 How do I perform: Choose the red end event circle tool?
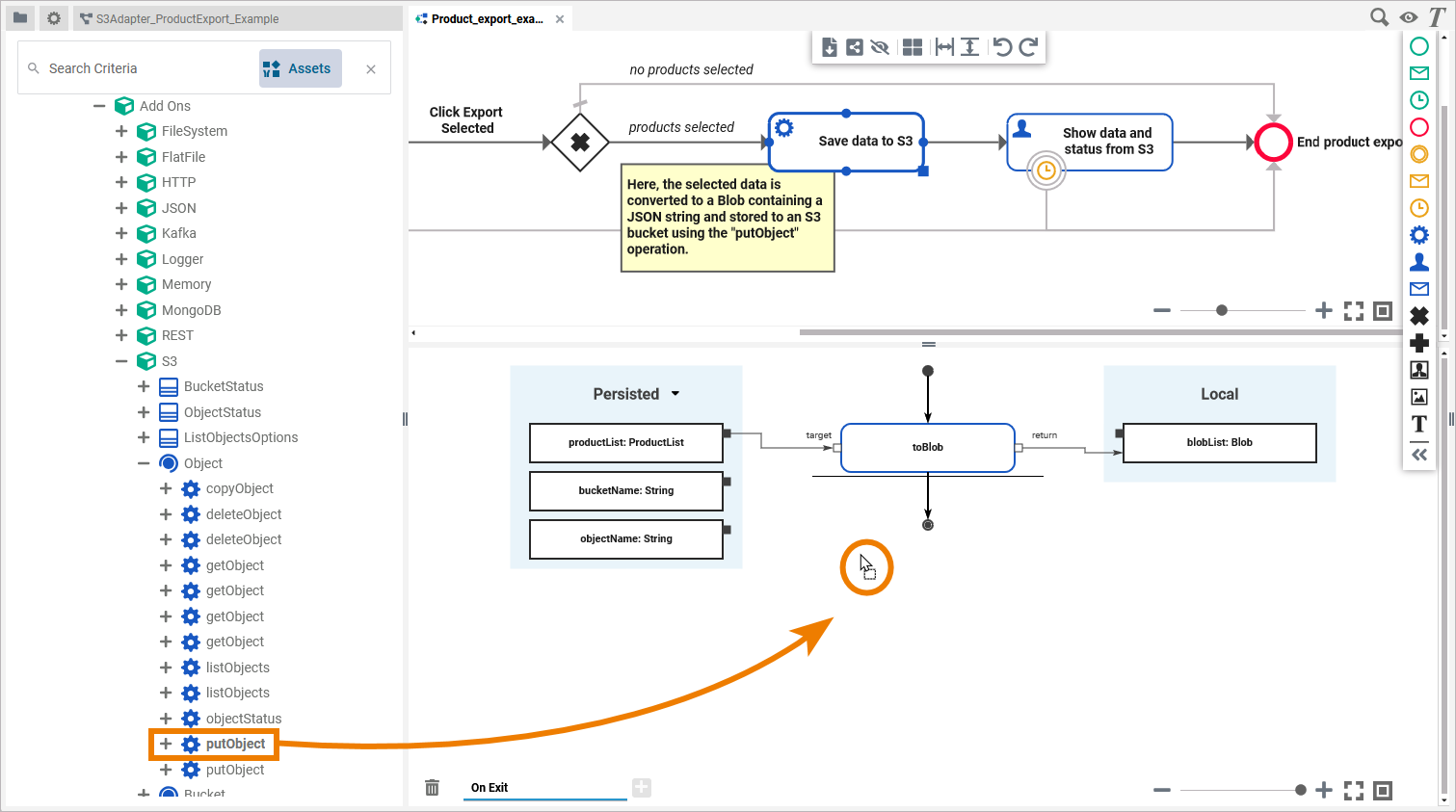click(1418, 127)
